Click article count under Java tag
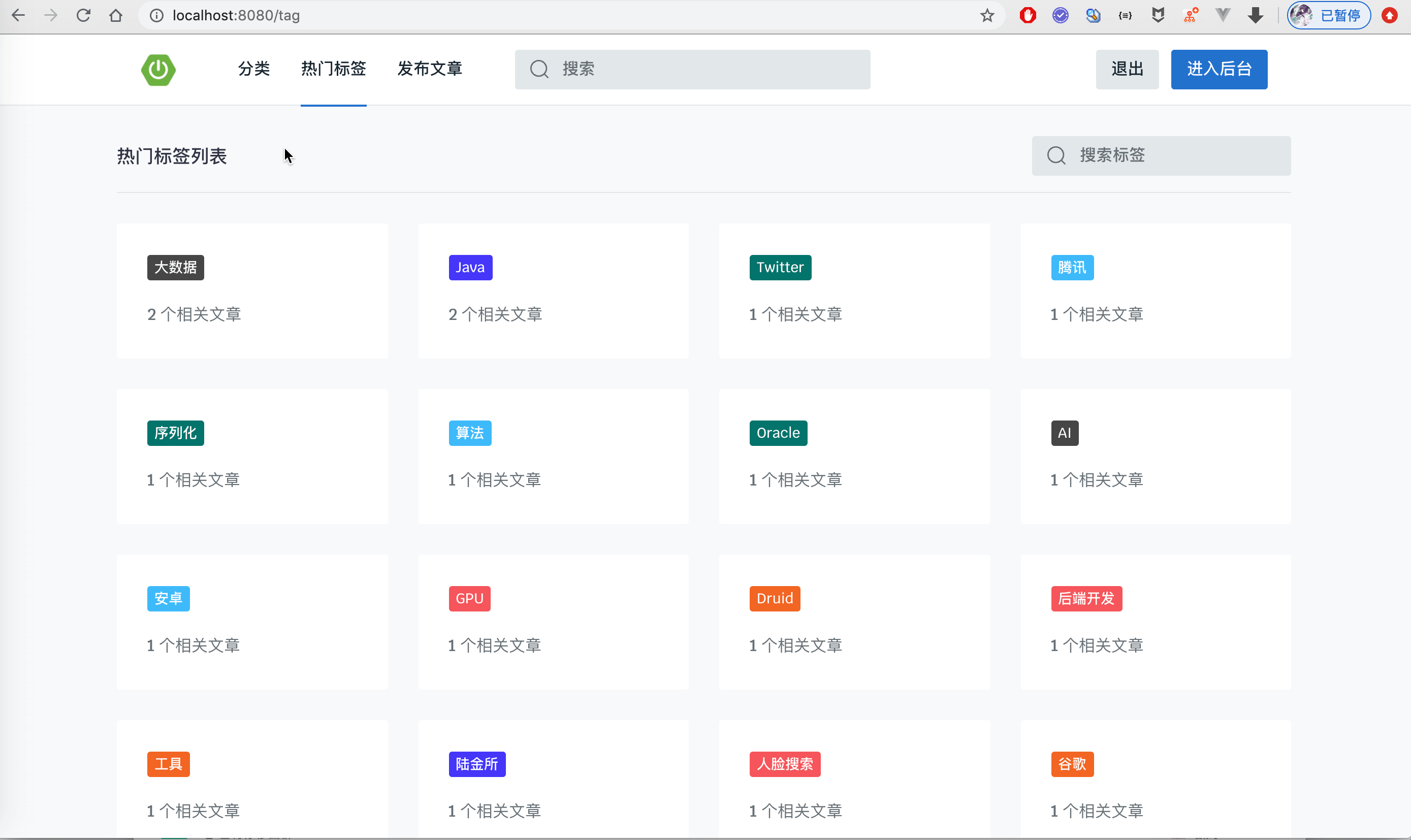The height and width of the screenshot is (840, 1411). tap(495, 314)
